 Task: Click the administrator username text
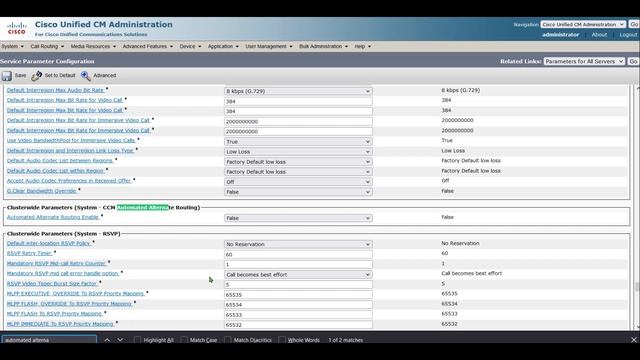point(560,35)
